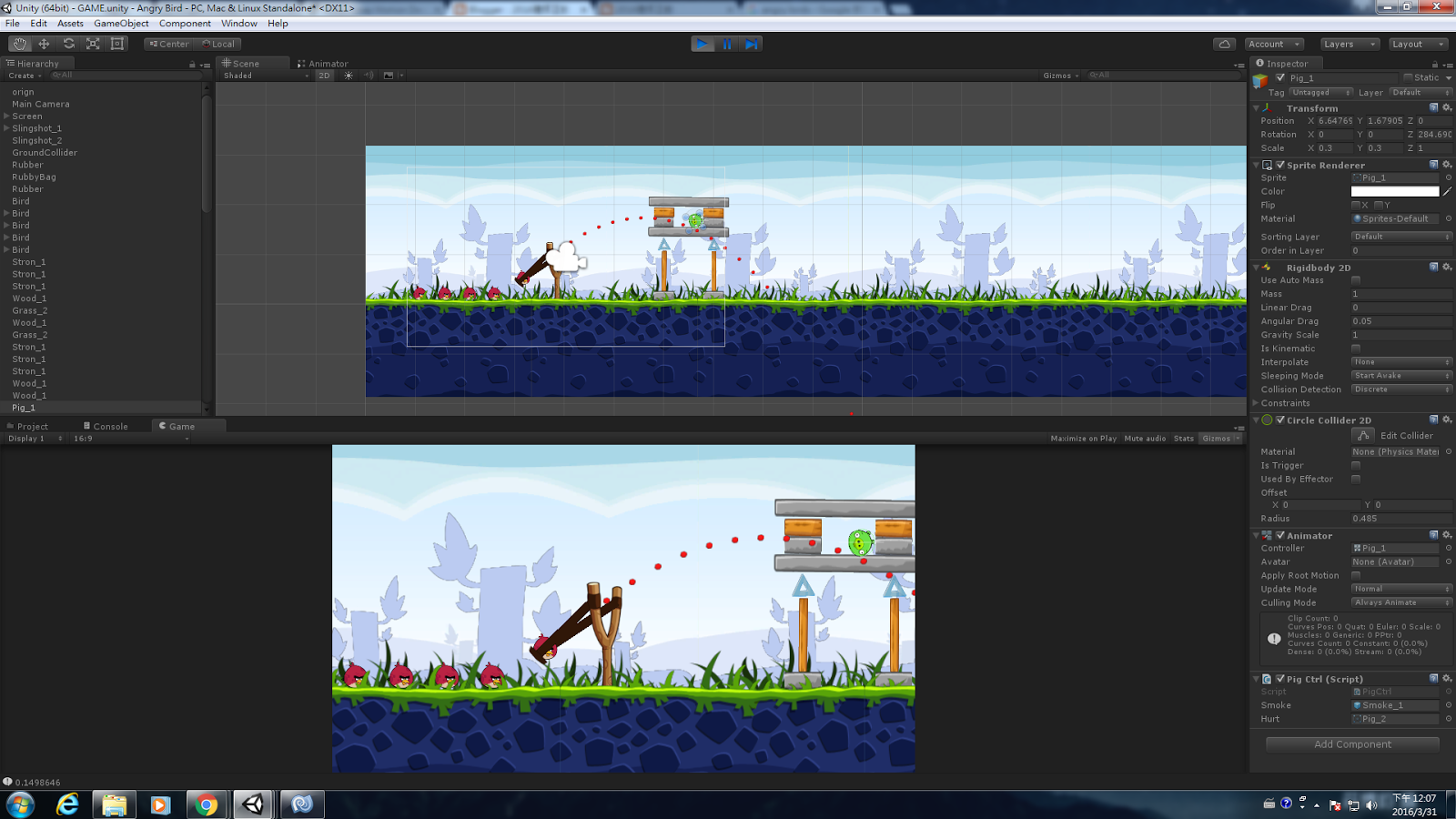
Task: Switch to the Project tab
Action: (27, 426)
